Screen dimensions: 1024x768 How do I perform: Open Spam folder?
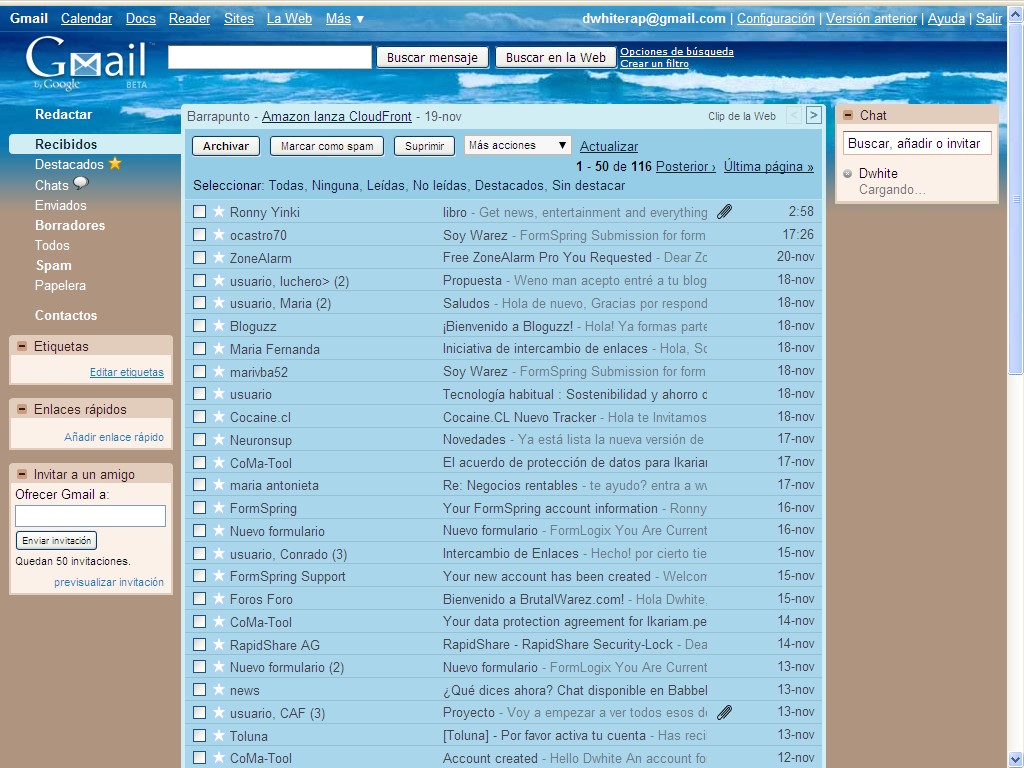coord(54,266)
